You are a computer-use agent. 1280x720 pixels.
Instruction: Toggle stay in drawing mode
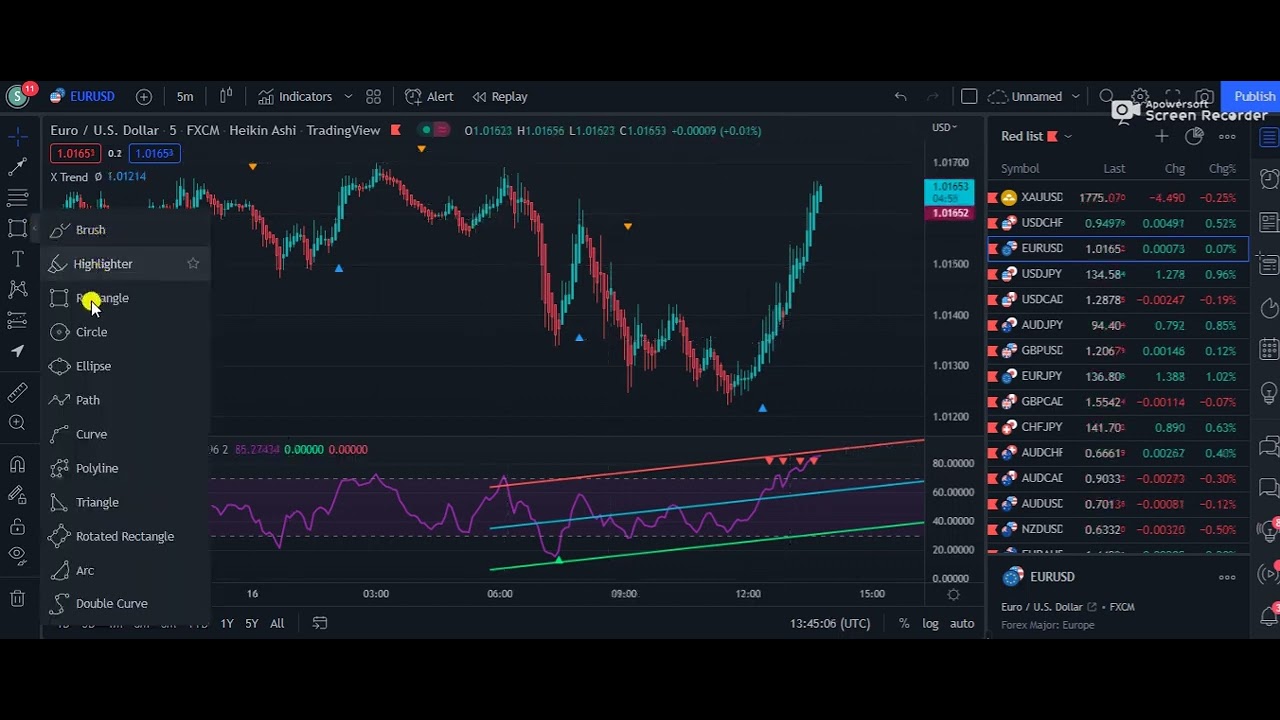17,495
